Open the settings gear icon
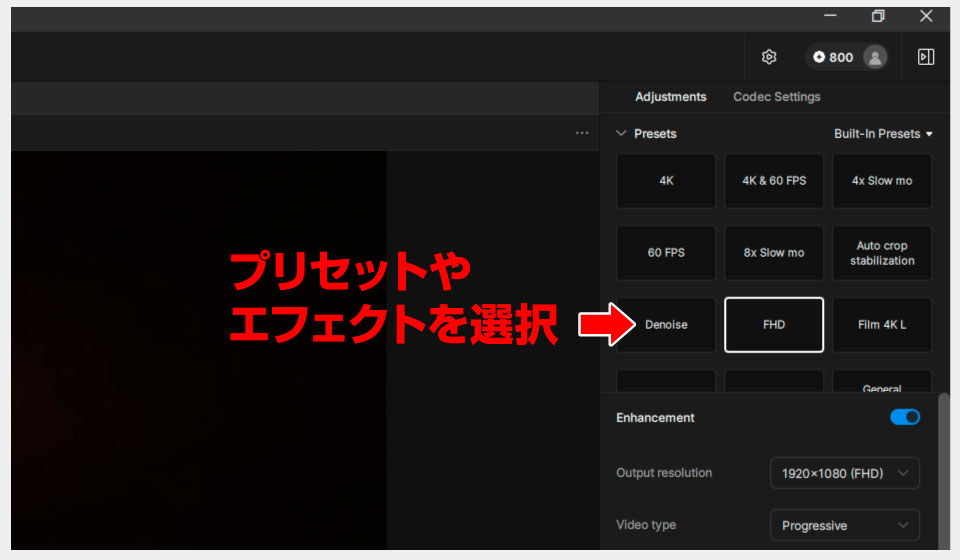Viewport: 960px width, 560px height. pos(769,57)
